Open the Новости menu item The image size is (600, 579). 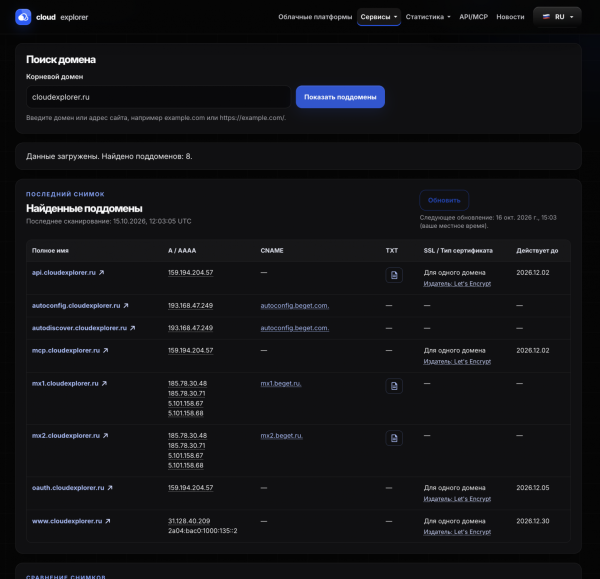point(510,17)
